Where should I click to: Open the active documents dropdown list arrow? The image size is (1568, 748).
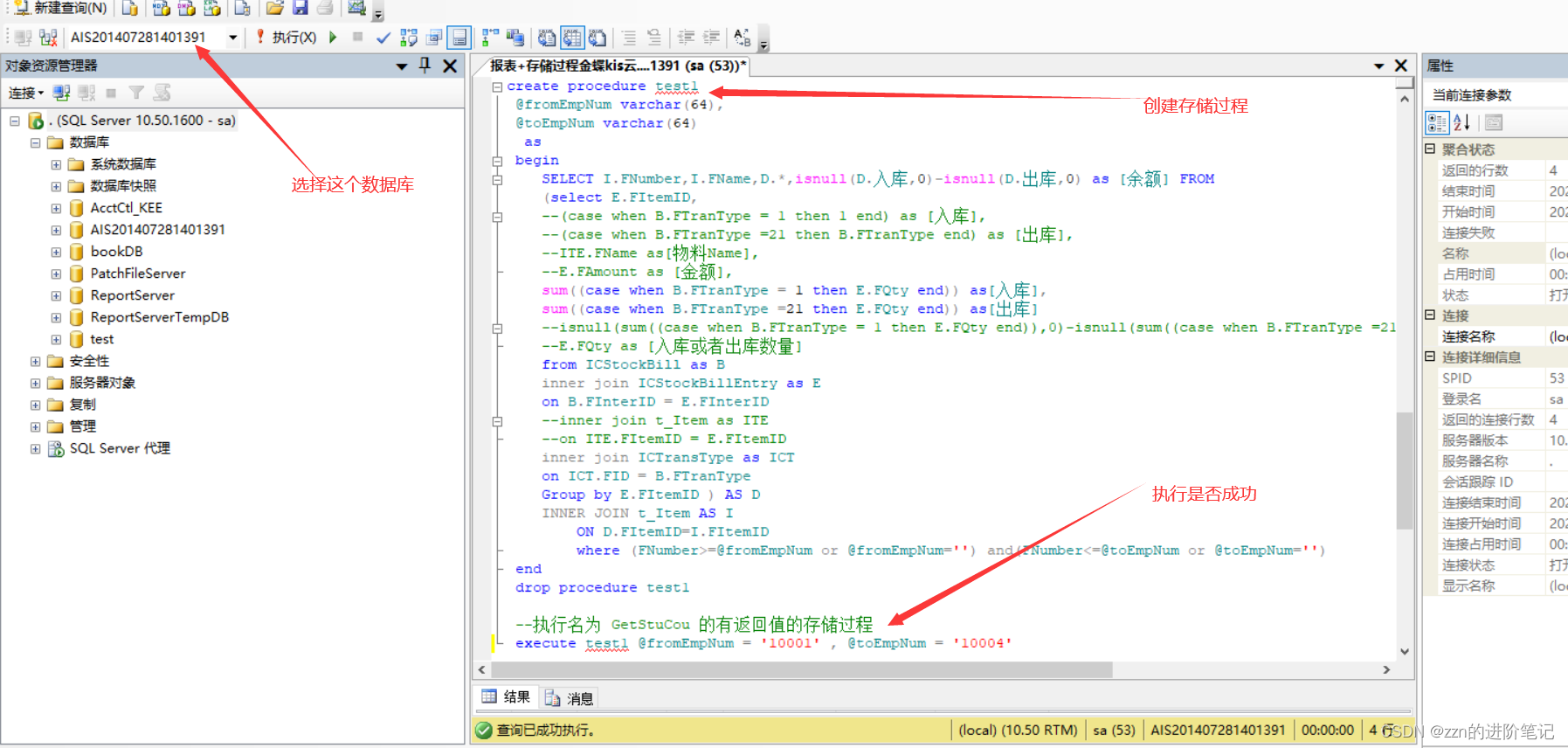click(1378, 66)
